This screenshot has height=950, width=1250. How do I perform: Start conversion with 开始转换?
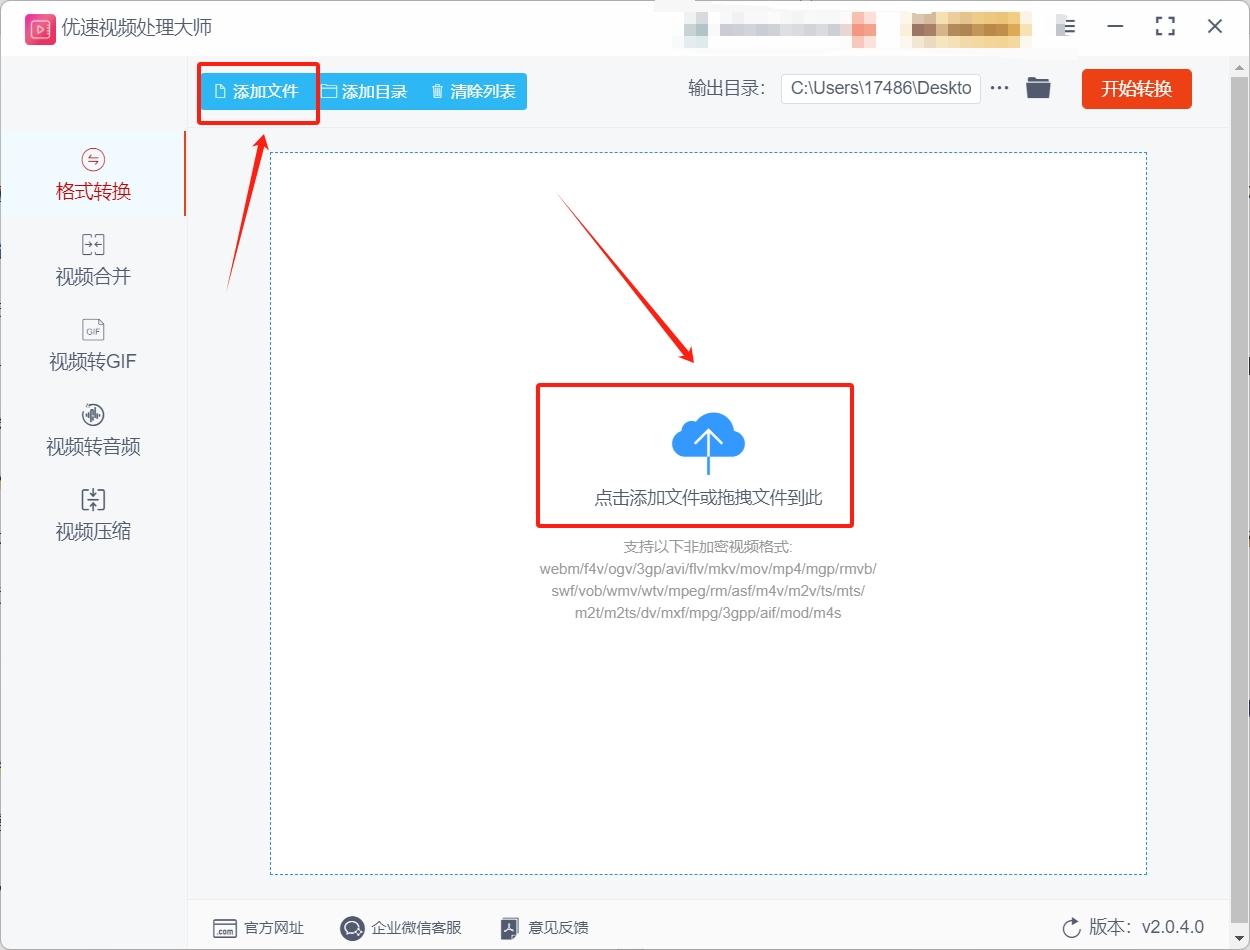1136,88
